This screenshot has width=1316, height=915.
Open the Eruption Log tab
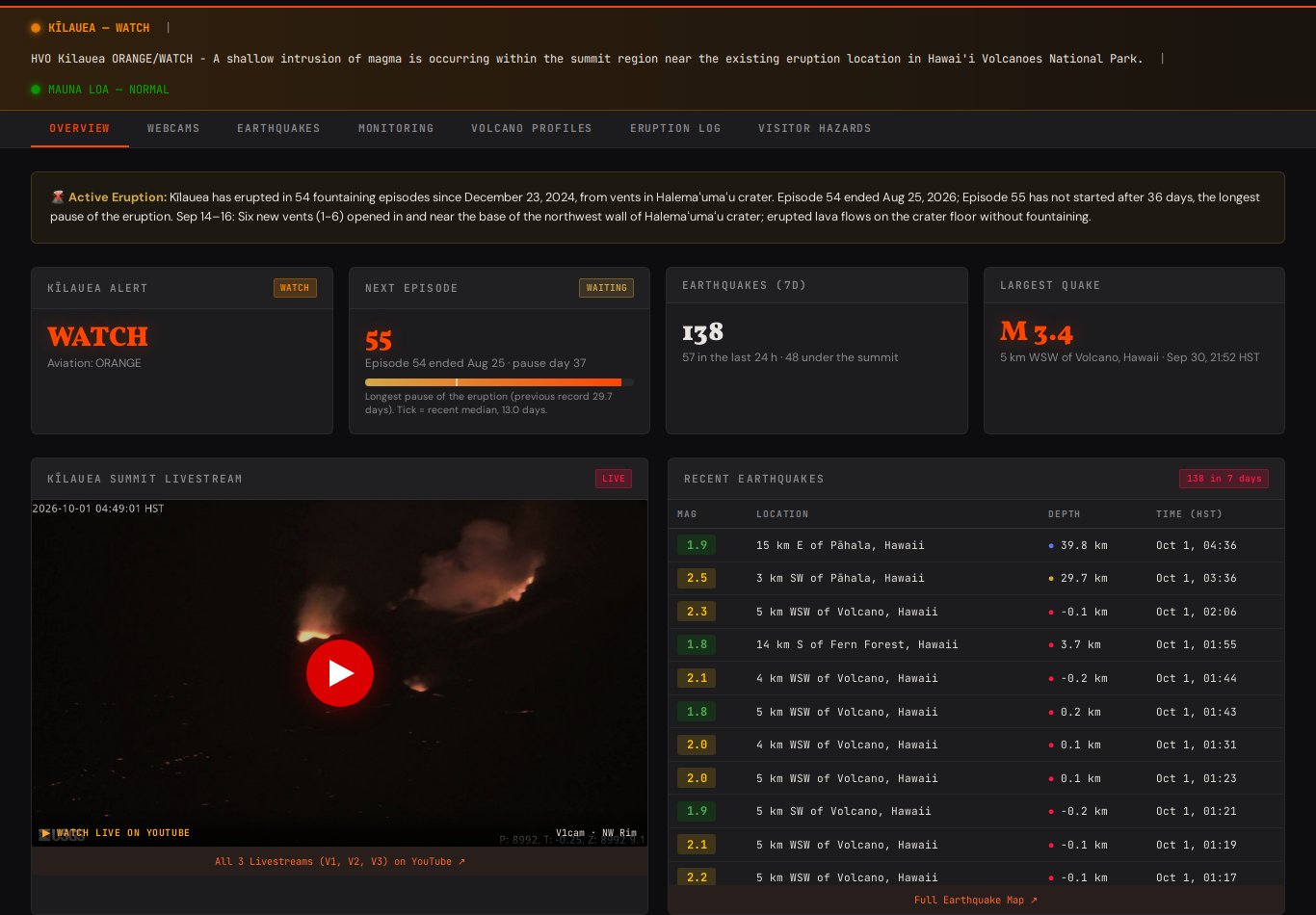(675, 128)
